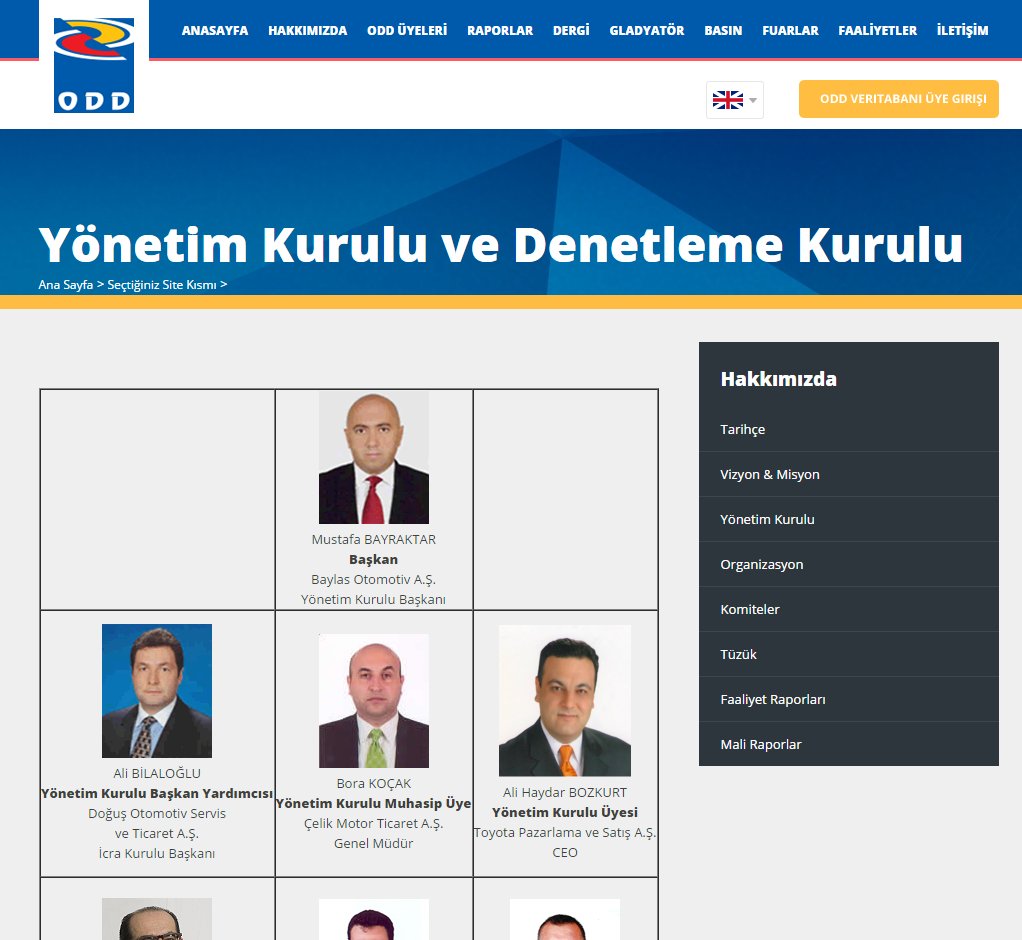Click Ali BİLALOĞLU's photo
Image resolution: width=1022 pixels, height=940 pixels.
pyautogui.click(x=156, y=691)
